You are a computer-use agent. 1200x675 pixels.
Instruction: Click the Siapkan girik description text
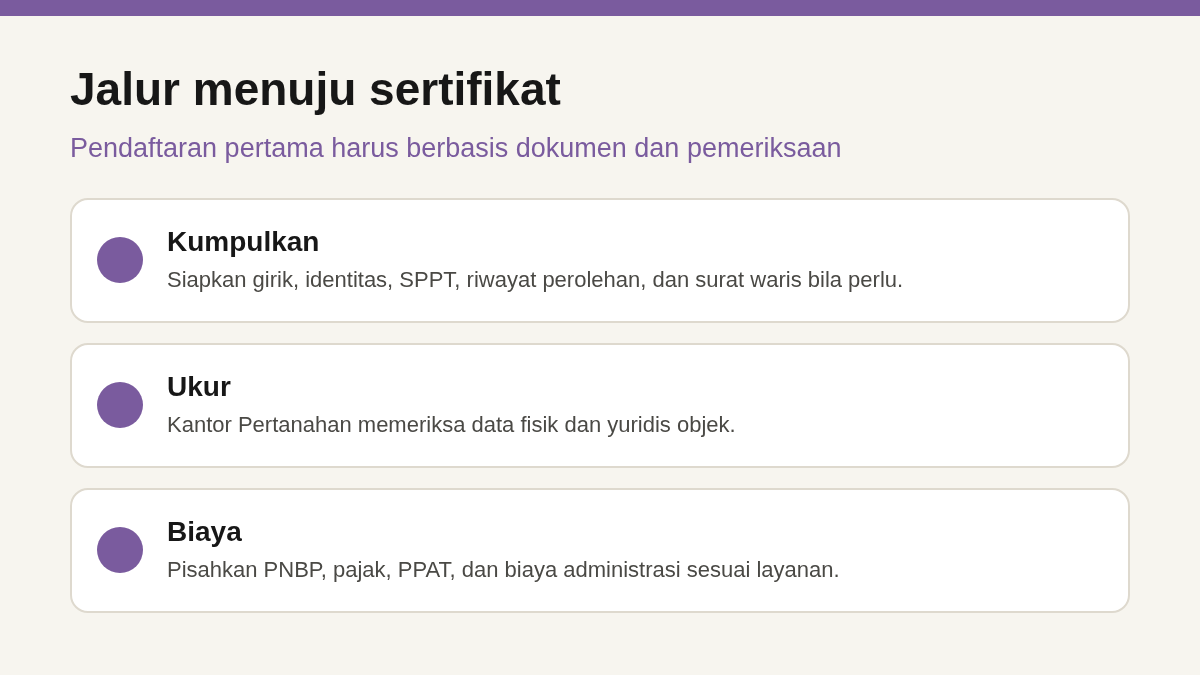pos(535,280)
